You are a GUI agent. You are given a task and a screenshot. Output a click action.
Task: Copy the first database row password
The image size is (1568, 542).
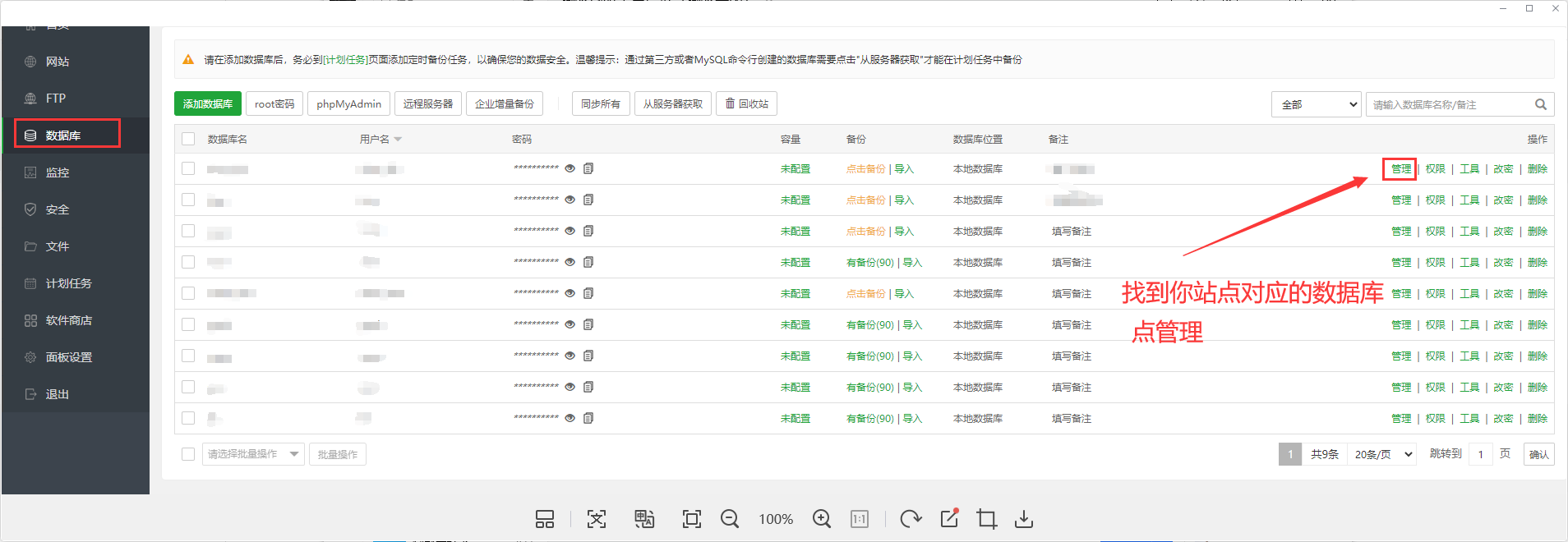588,168
